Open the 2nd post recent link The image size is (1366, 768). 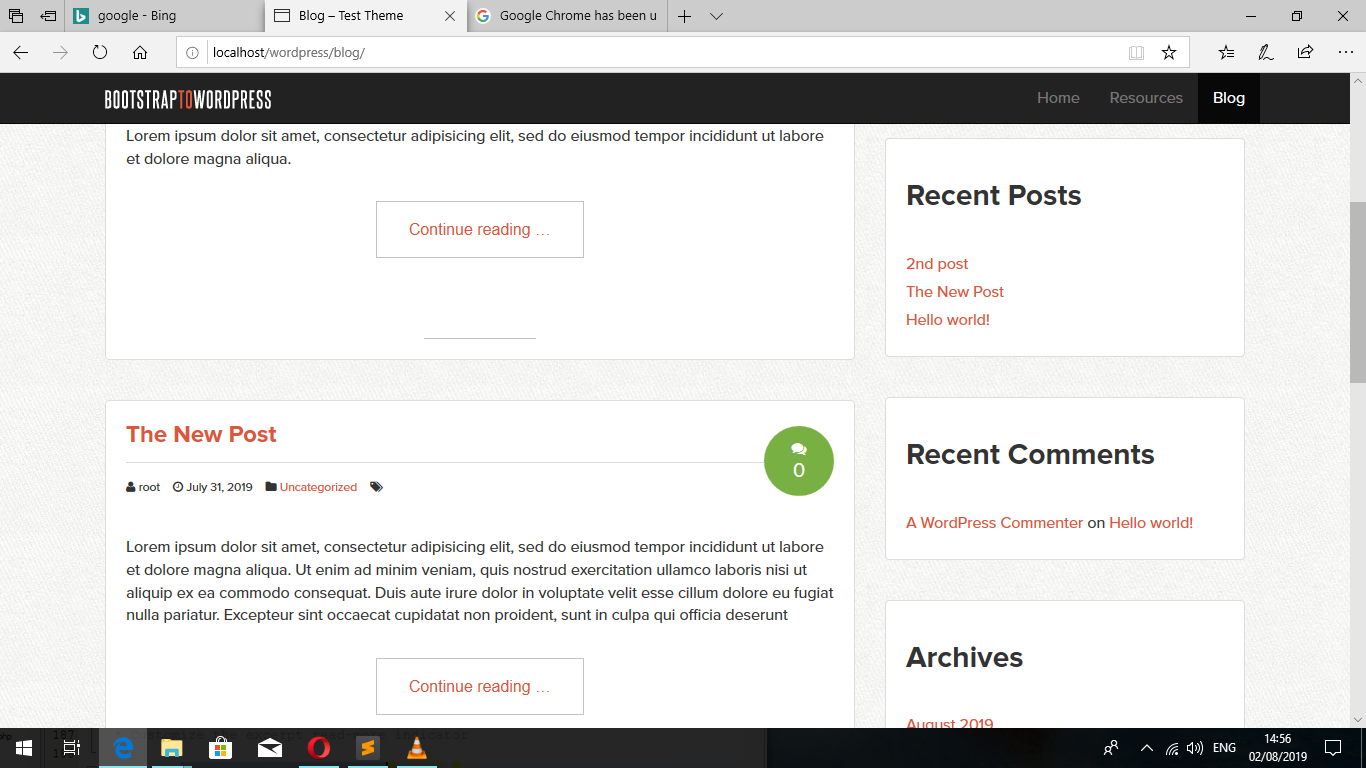(937, 264)
